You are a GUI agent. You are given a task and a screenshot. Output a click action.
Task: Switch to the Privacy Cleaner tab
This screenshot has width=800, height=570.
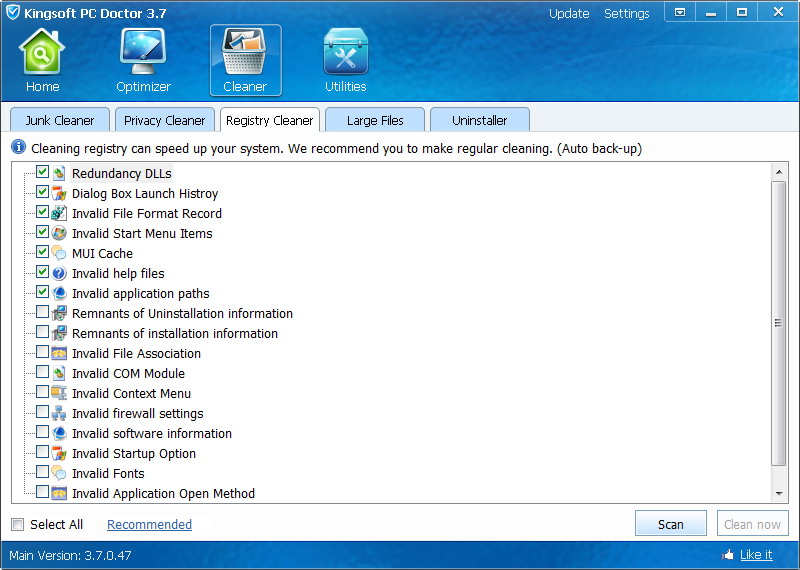164,120
